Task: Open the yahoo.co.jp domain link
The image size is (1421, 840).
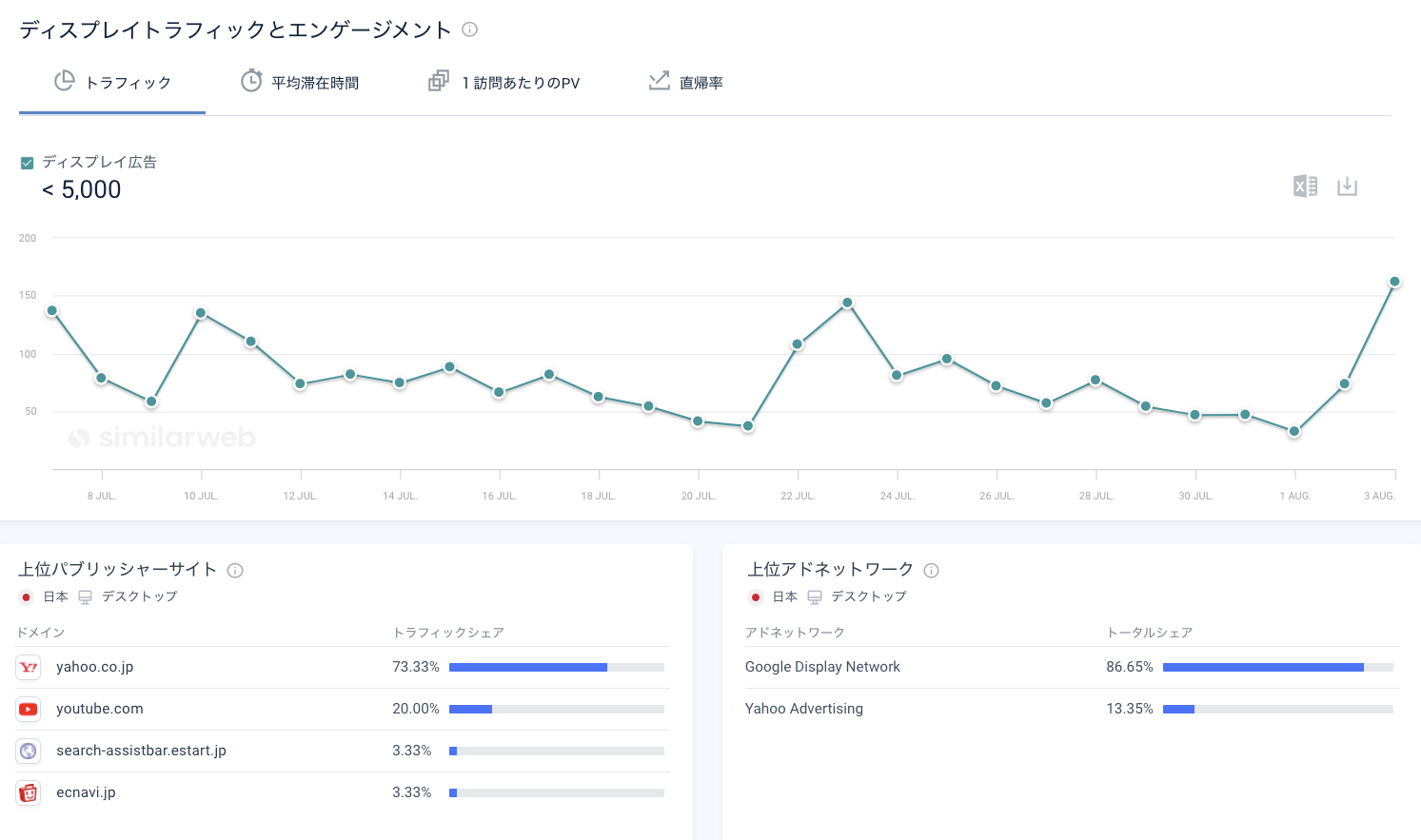Action: [x=94, y=667]
